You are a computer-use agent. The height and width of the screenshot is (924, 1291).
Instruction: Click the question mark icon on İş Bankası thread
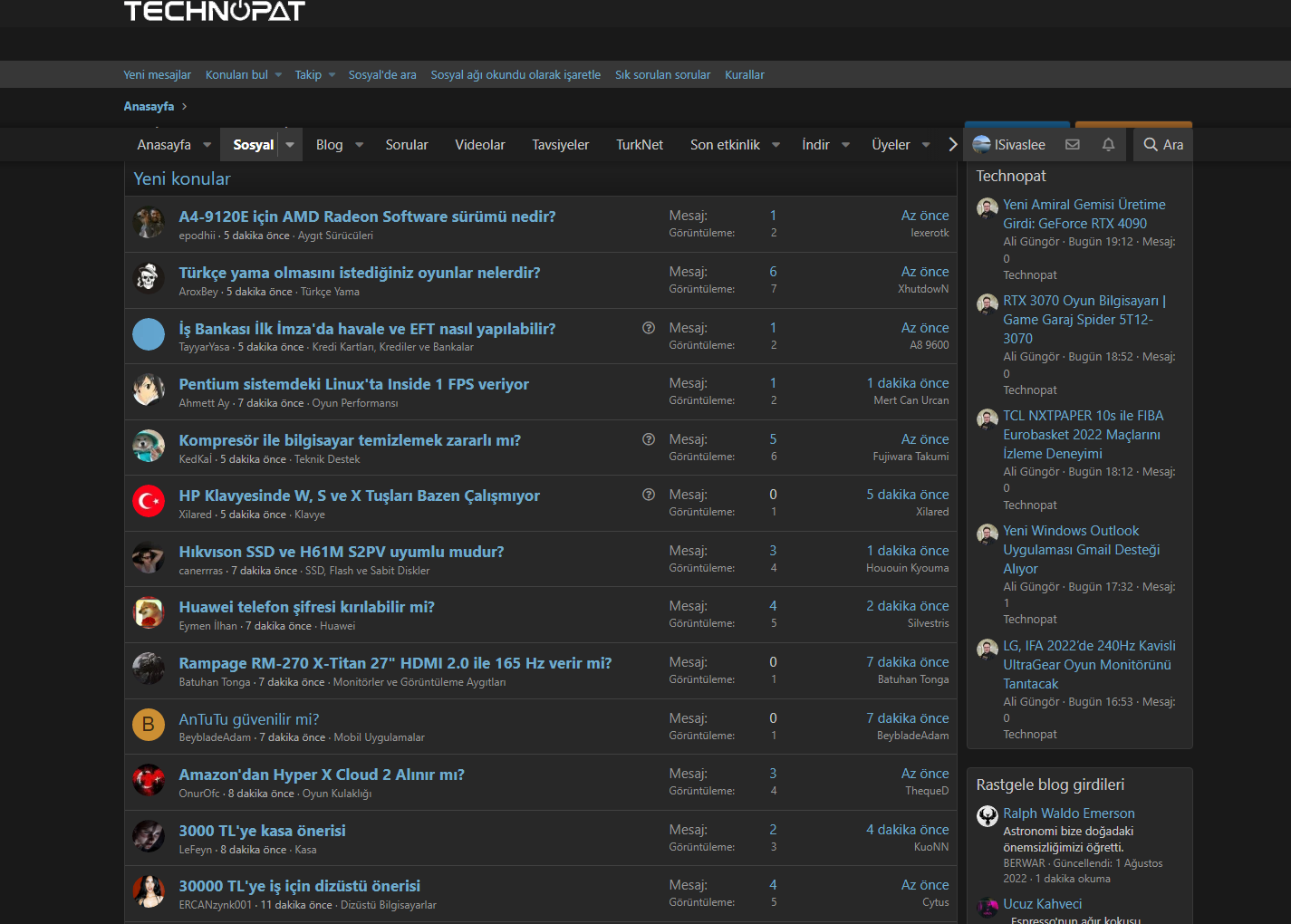(649, 328)
